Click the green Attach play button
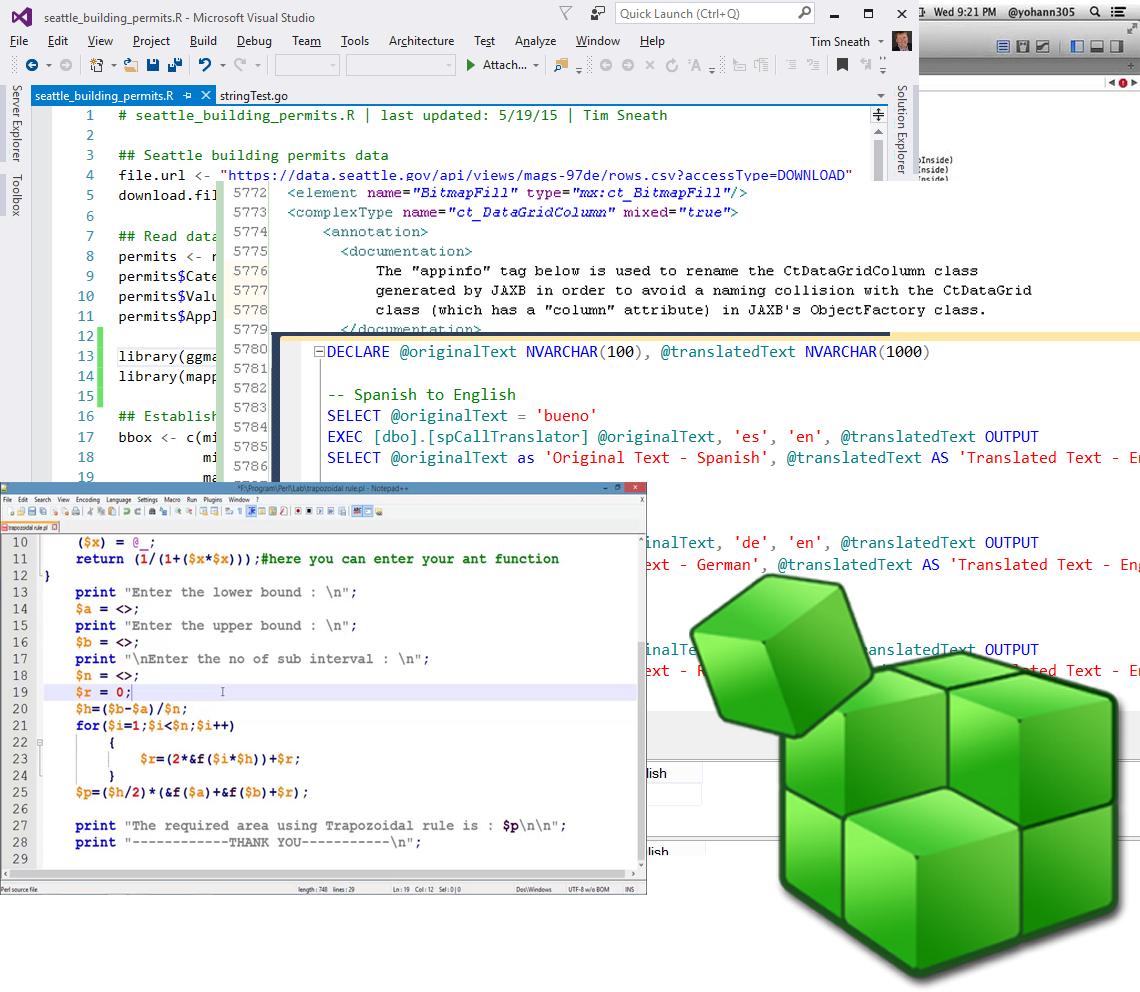Screen dimensions: 1140x992 (470, 65)
